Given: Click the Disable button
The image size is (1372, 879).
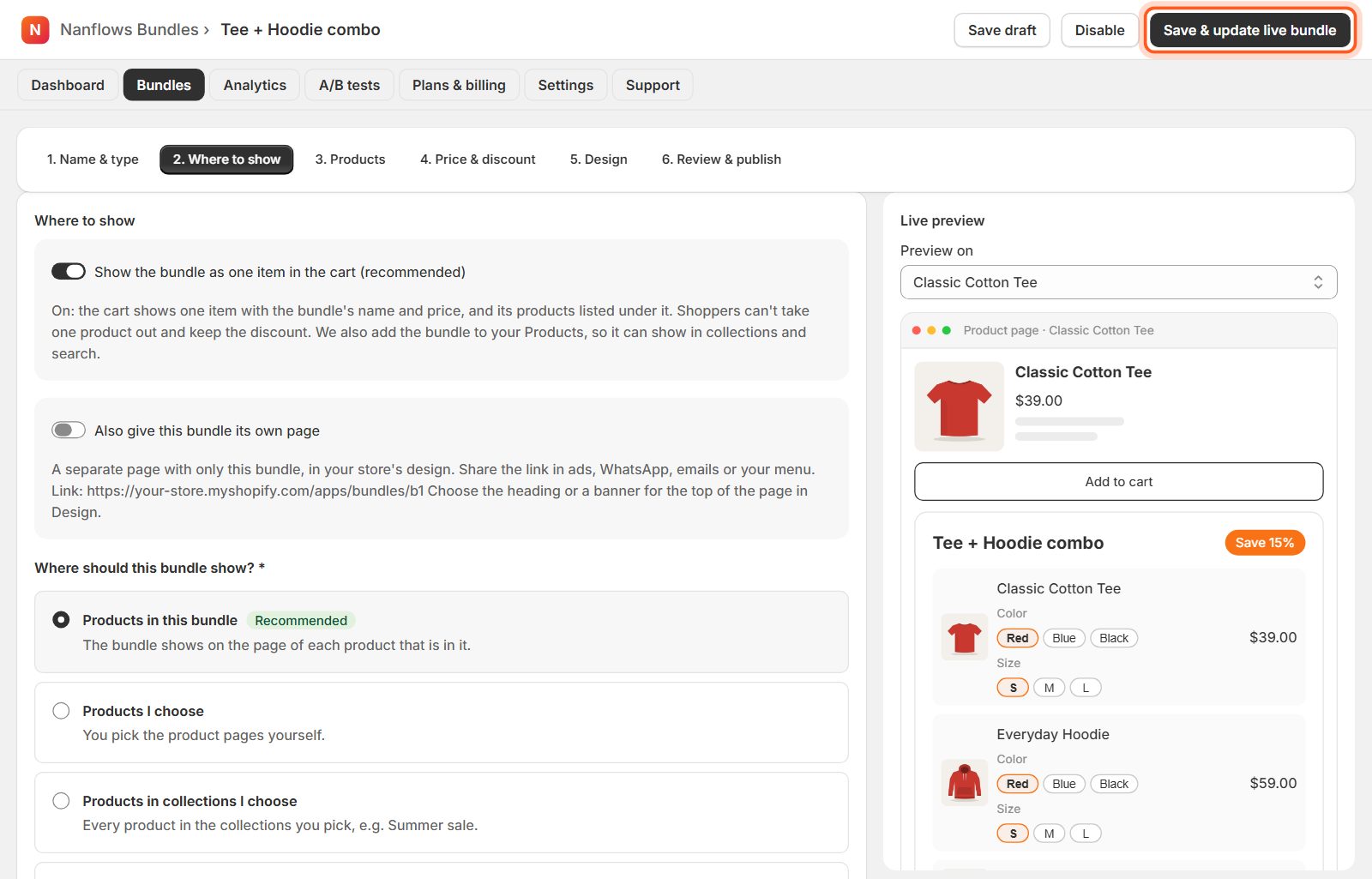Looking at the screenshot, I should (1099, 30).
